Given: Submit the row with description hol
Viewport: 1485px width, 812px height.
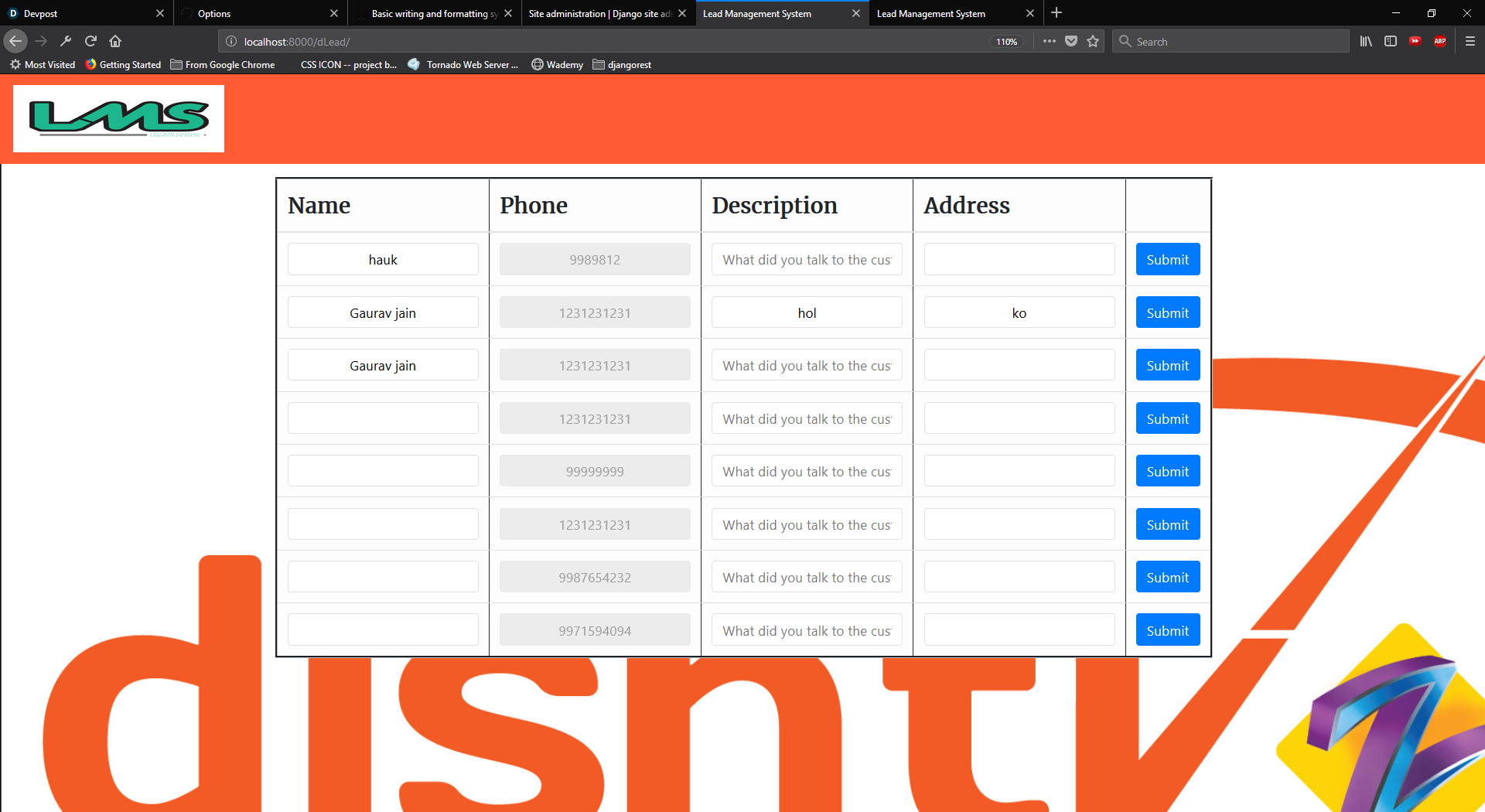Looking at the screenshot, I should 1168,312.
